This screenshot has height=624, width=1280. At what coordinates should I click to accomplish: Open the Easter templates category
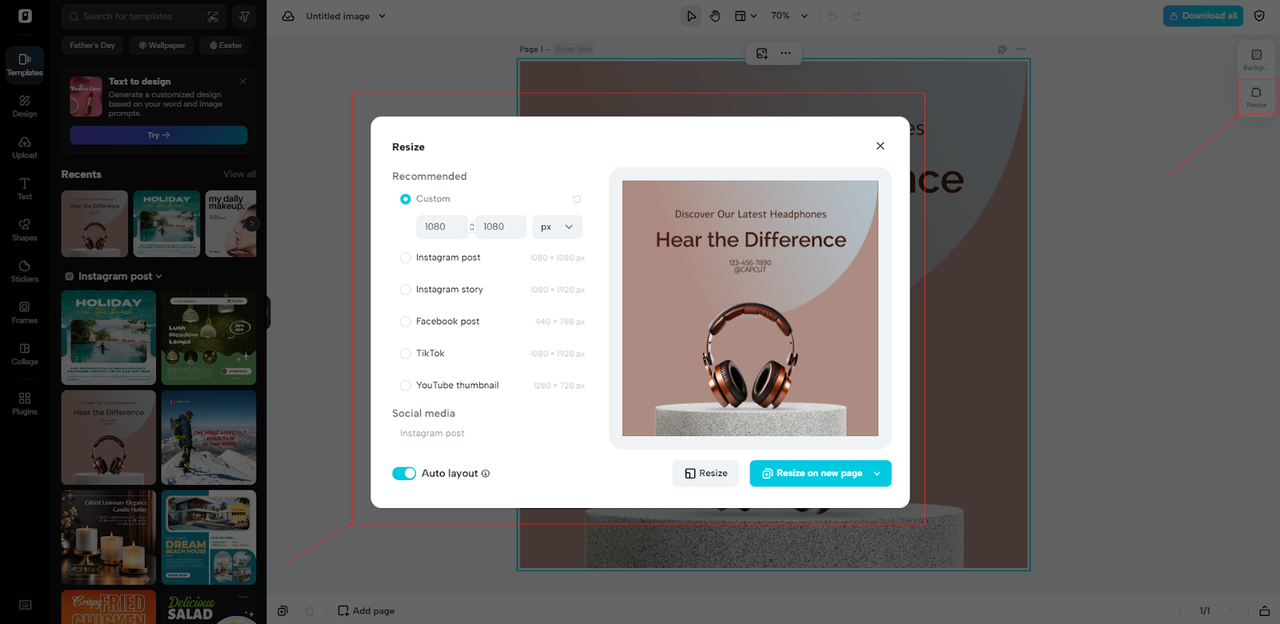tap(223, 44)
